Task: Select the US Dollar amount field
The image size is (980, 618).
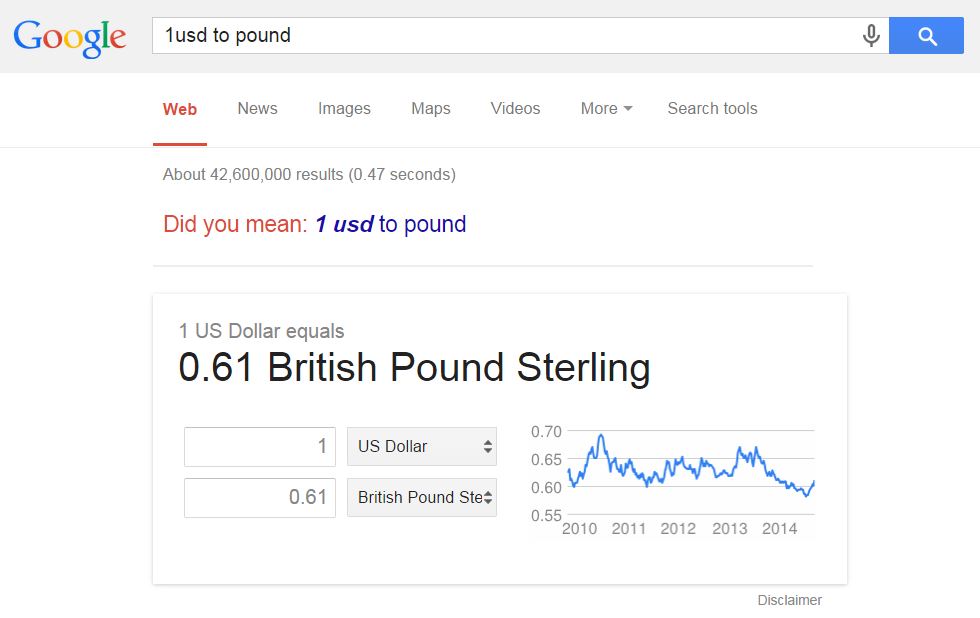Action: click(260, 447)
